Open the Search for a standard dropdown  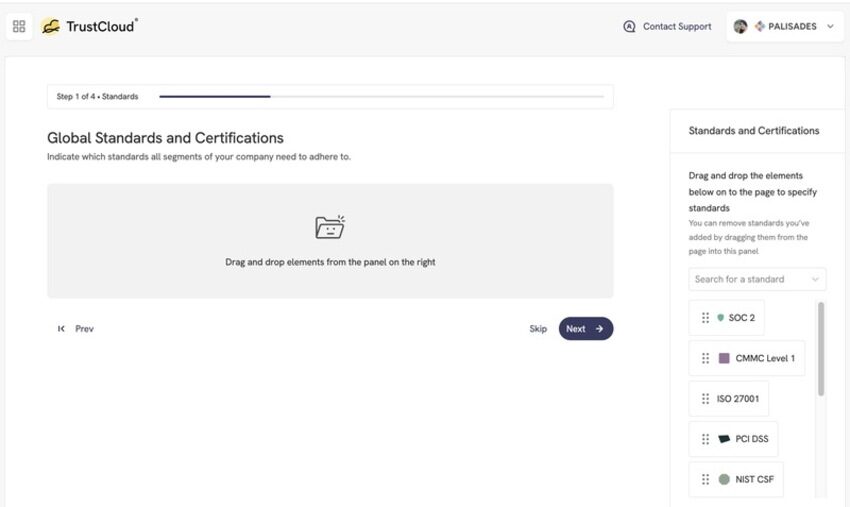point(757,279)
